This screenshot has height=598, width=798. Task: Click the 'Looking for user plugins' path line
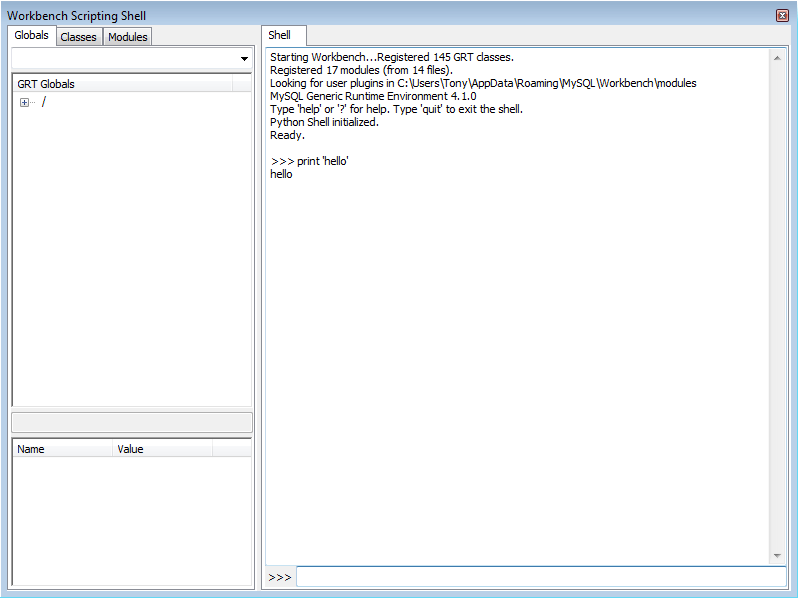tap(483, 83)
